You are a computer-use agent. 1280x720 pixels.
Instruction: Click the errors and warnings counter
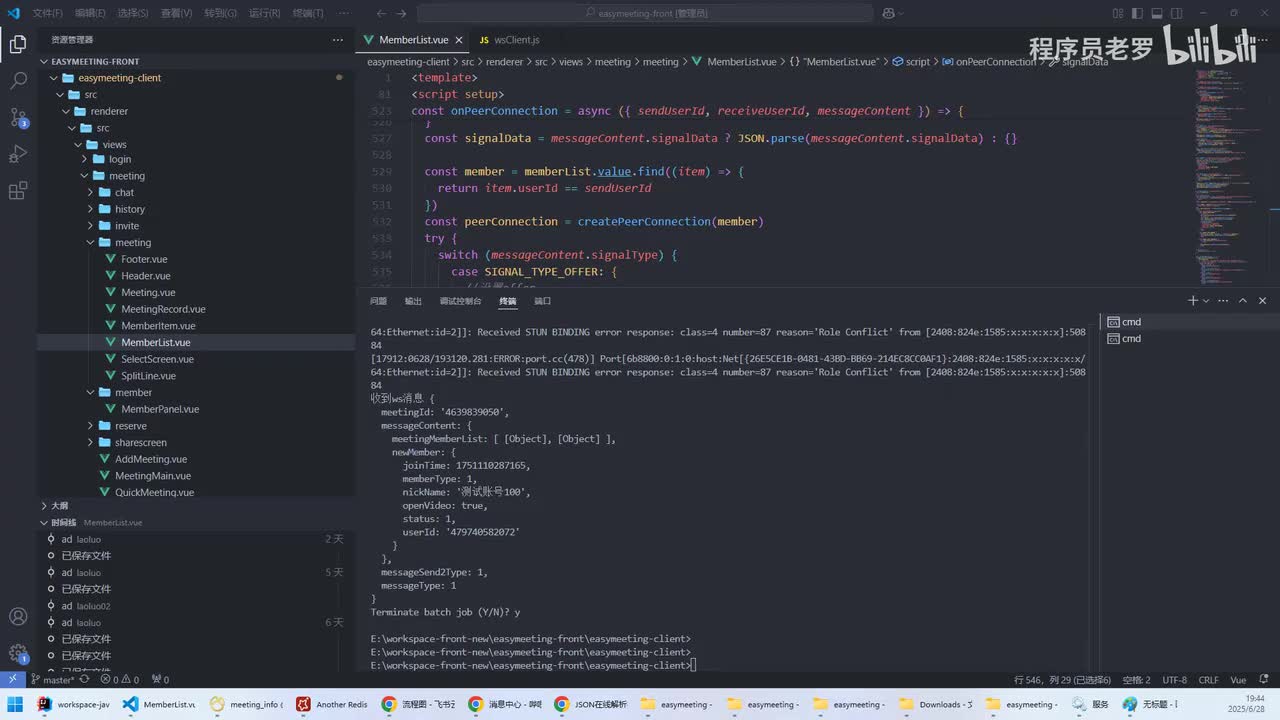(120, 680)
